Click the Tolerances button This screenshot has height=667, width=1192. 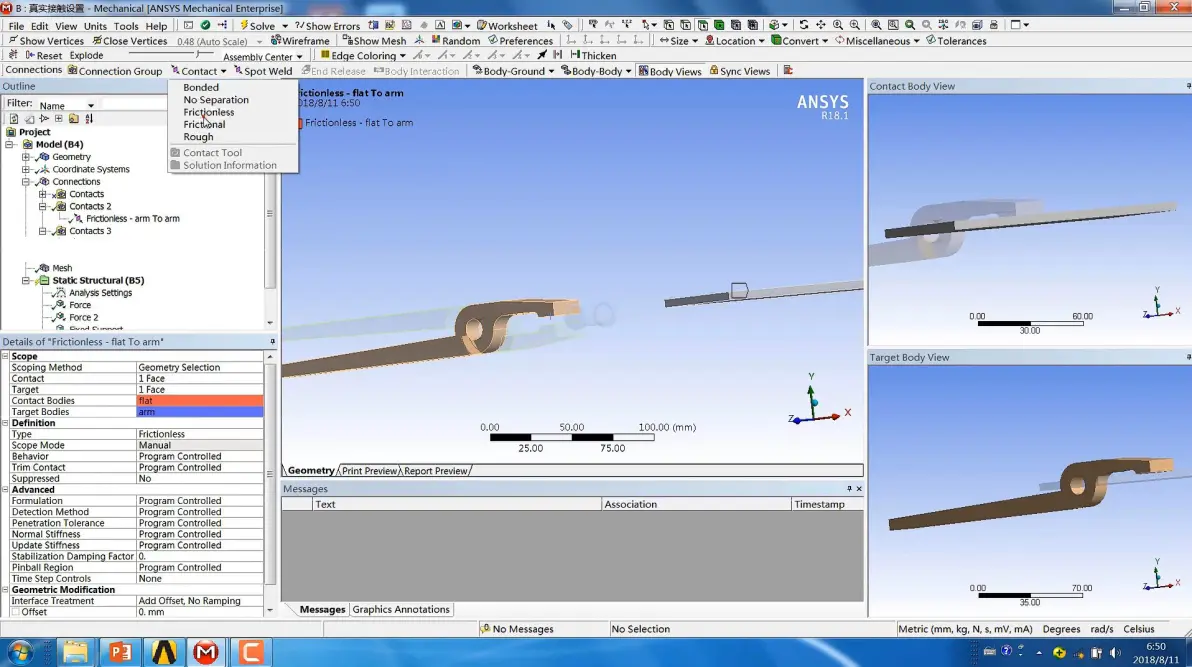(x=956, y=40)
